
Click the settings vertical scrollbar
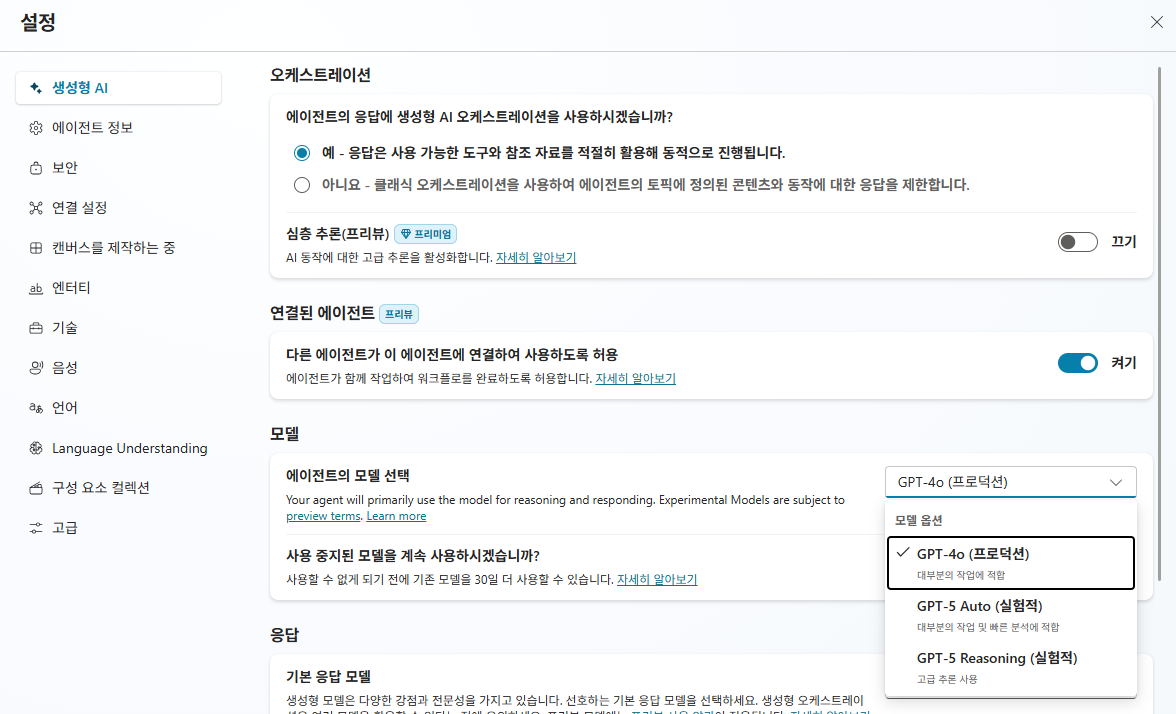pos(1160,322)
